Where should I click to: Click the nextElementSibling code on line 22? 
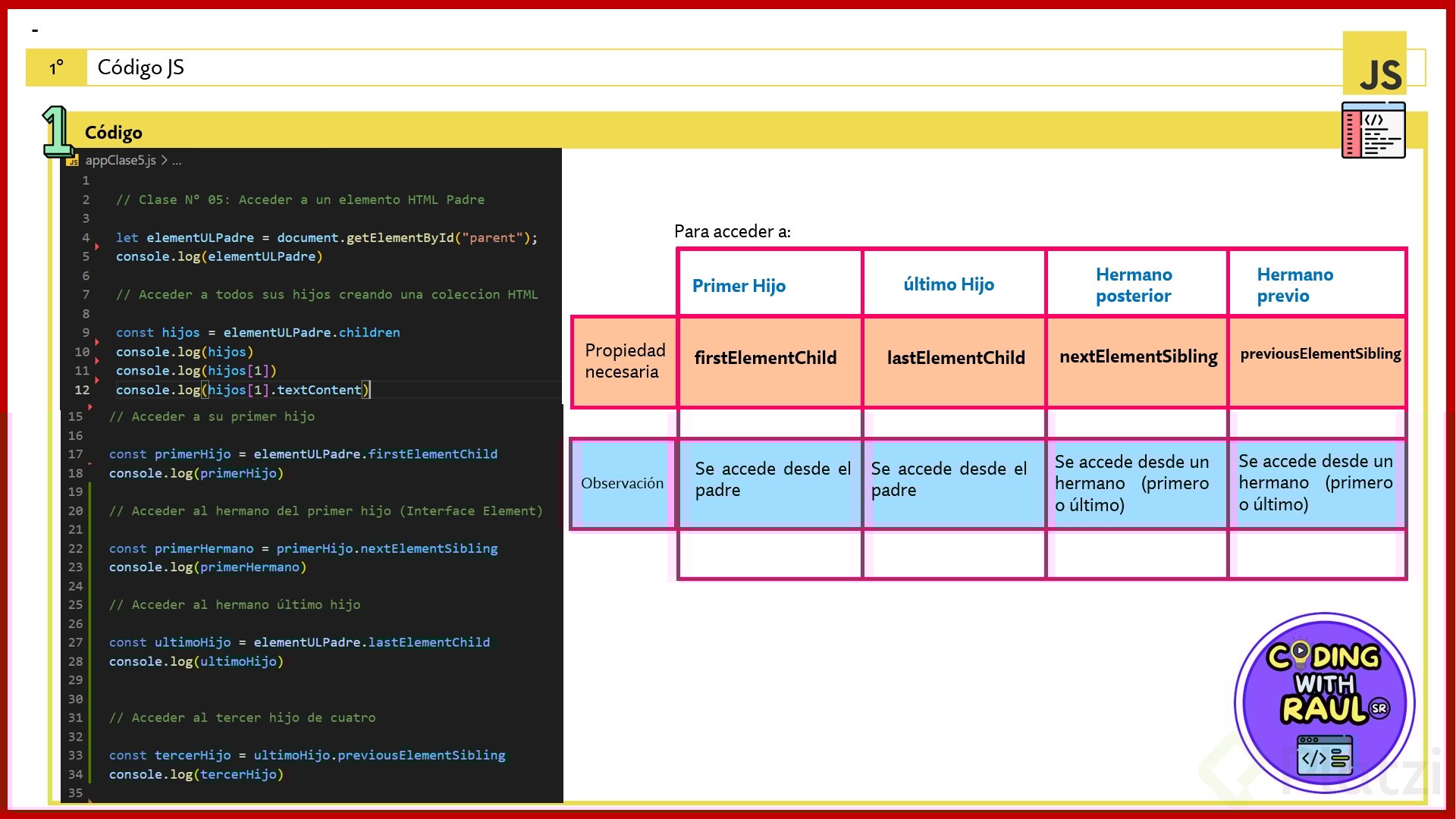click(428, 548)
